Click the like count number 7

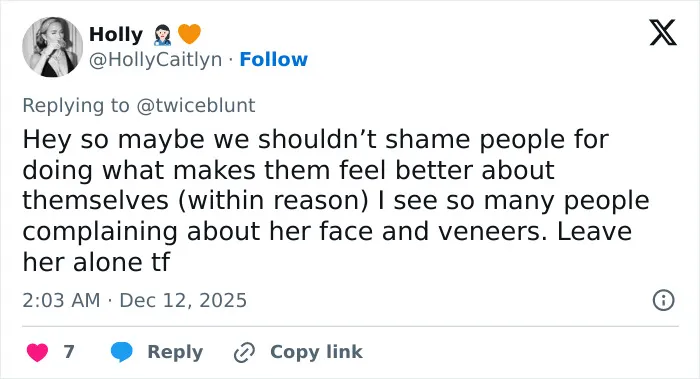click(69, 352)
